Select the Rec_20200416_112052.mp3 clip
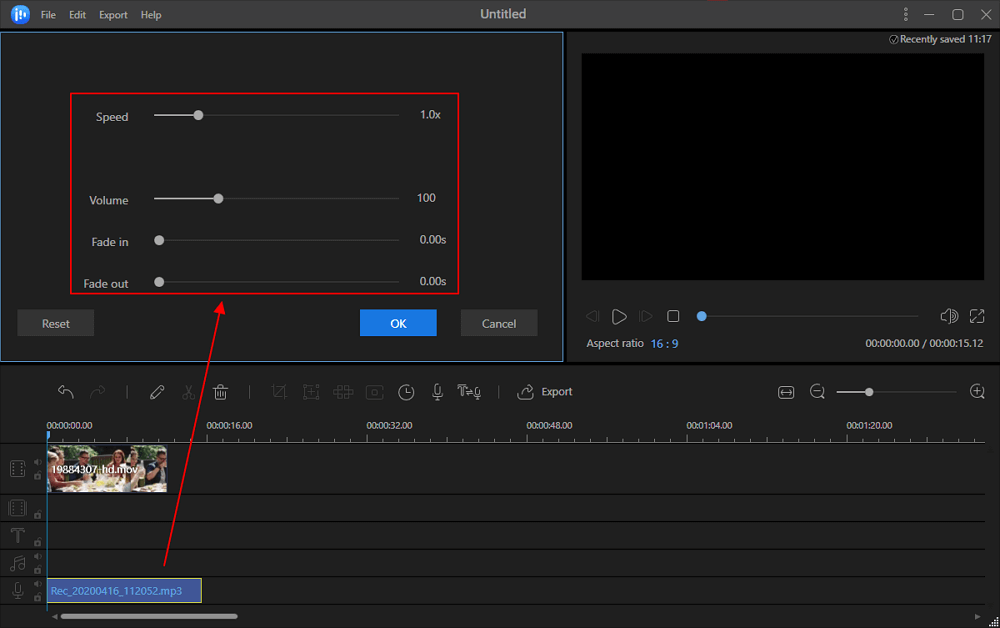 click(x=124, y=590)
